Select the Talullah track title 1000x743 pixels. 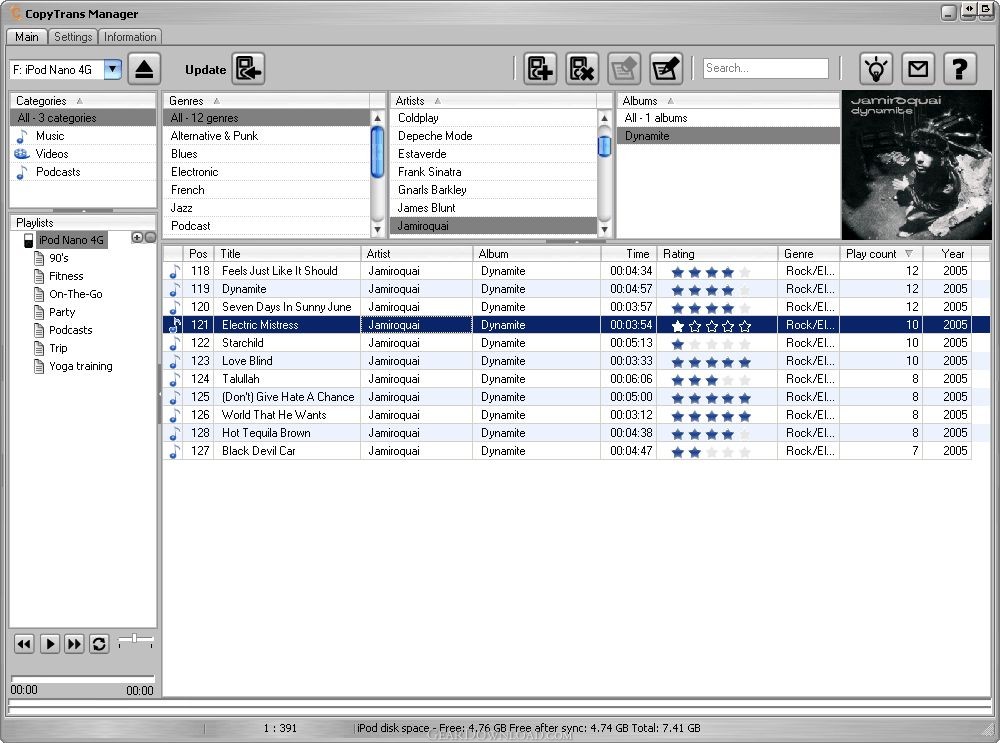(240, 379)
